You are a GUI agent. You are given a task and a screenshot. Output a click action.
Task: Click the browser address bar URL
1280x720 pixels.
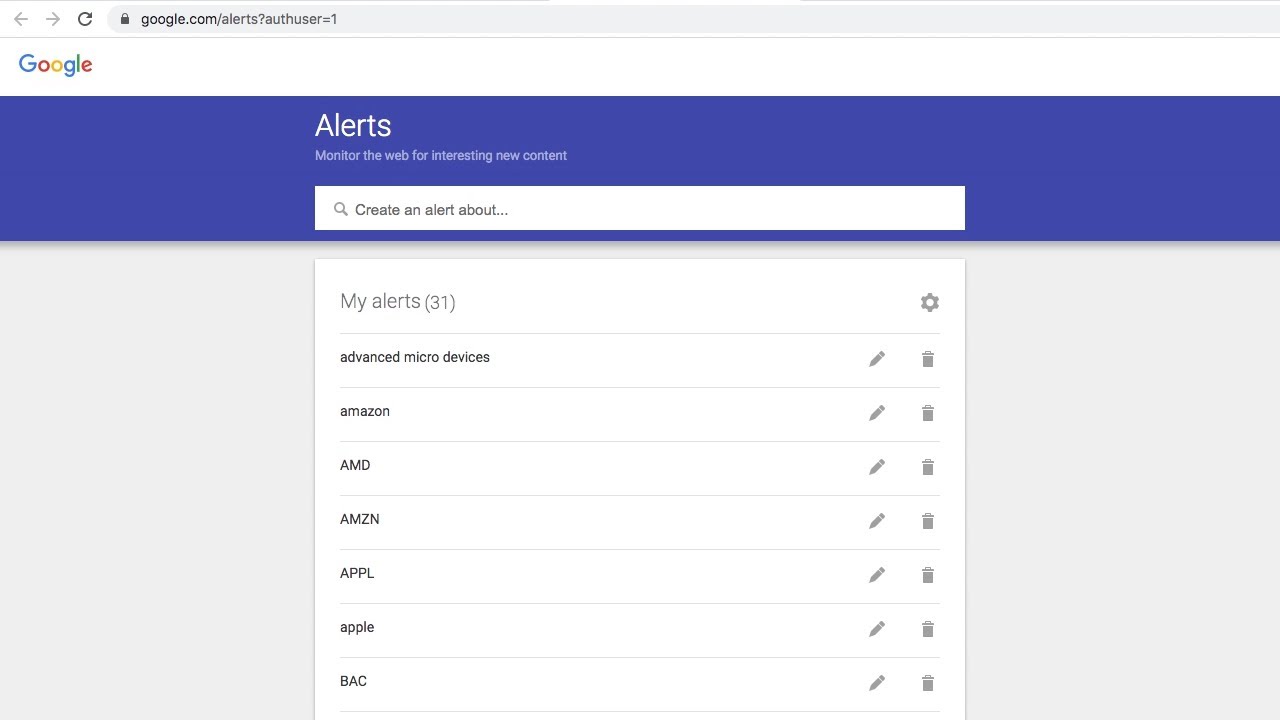239,19
